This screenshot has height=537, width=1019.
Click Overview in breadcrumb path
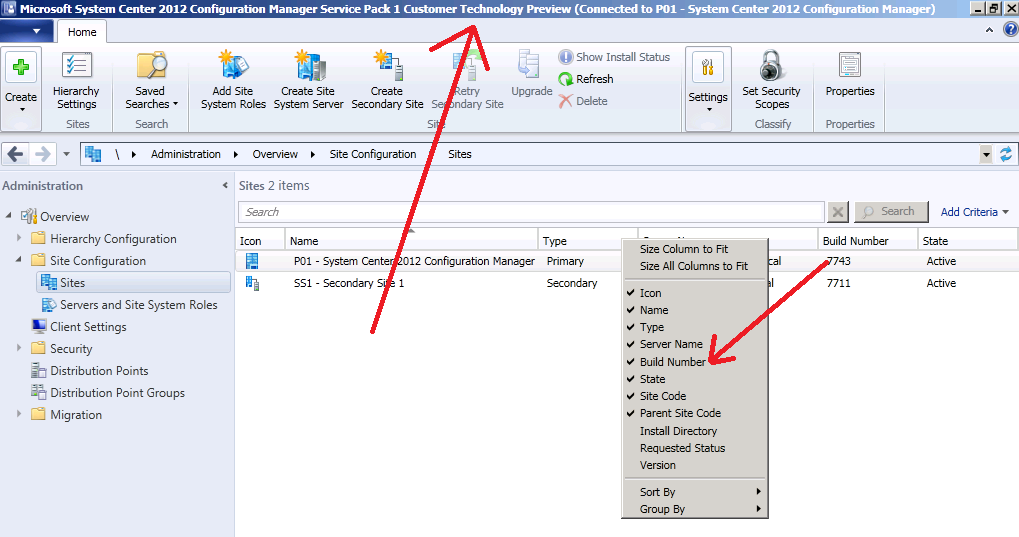pos(275,154)
